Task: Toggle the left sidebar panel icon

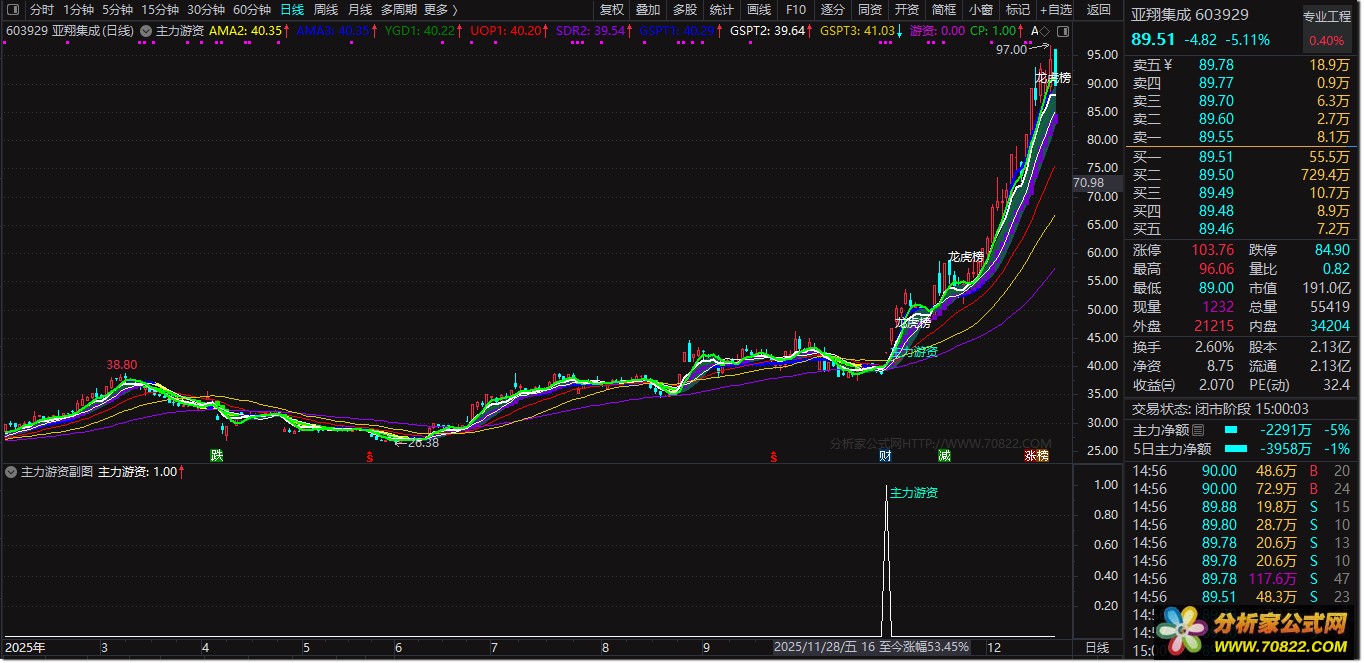Action: [13, 10]
